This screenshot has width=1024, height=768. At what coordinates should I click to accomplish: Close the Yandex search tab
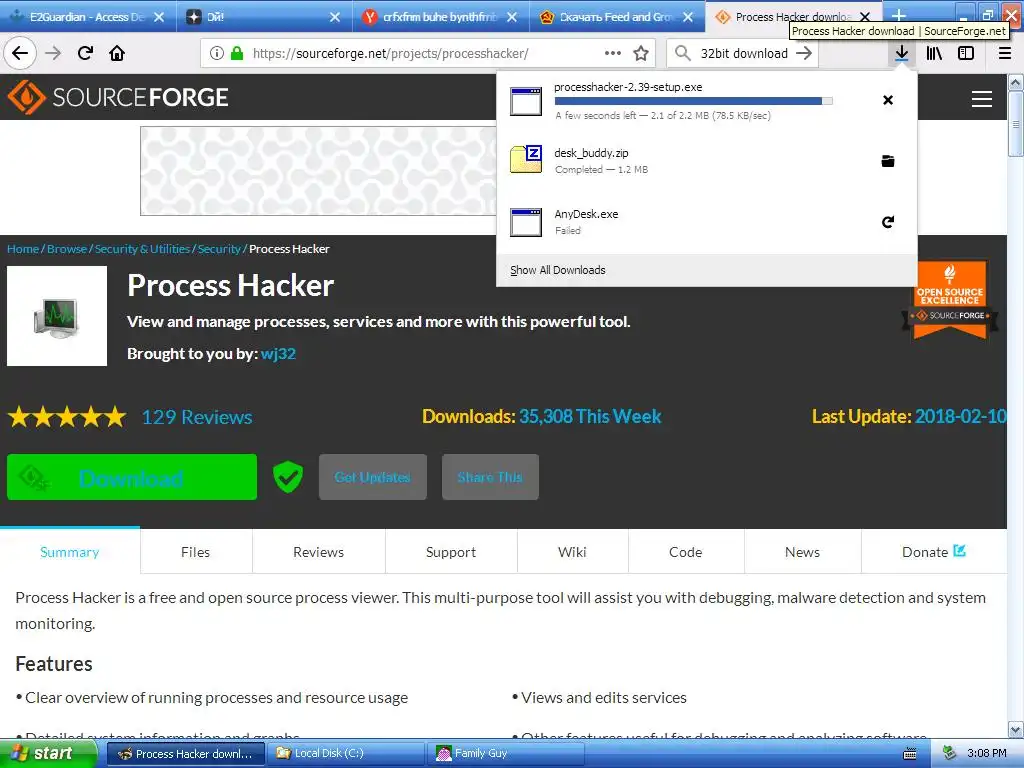click(512, 17)
